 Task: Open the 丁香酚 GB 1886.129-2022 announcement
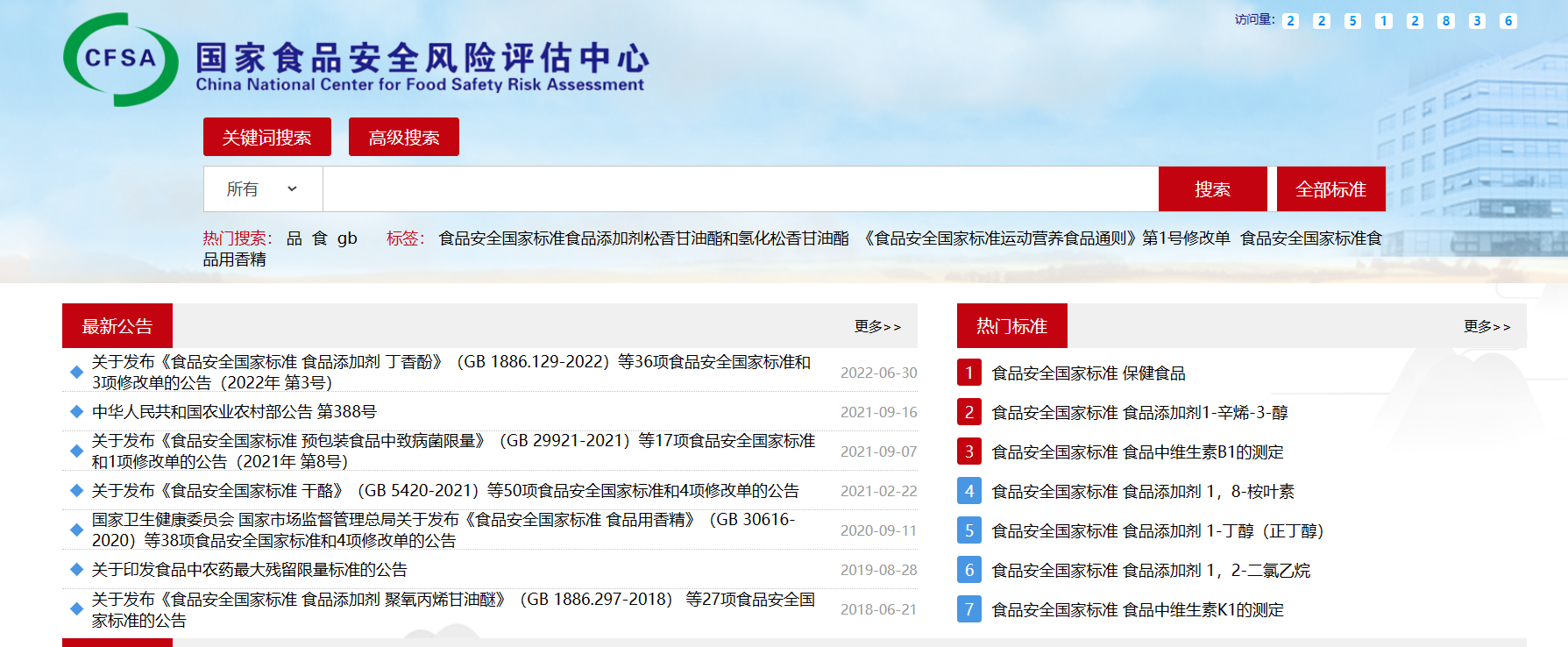point(451,373)
